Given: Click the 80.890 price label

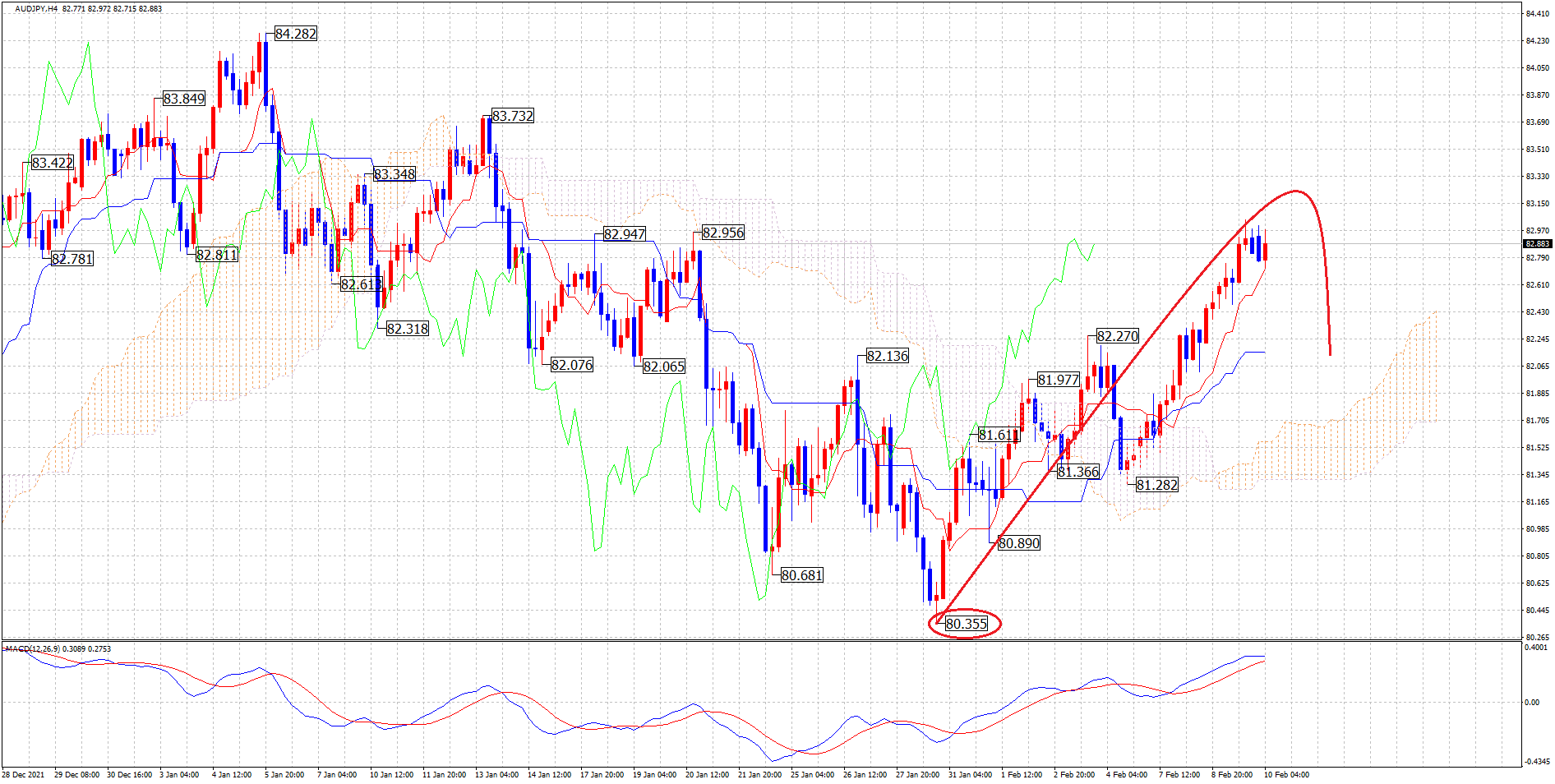Looking at the screenshot, I should (1018, 543).
